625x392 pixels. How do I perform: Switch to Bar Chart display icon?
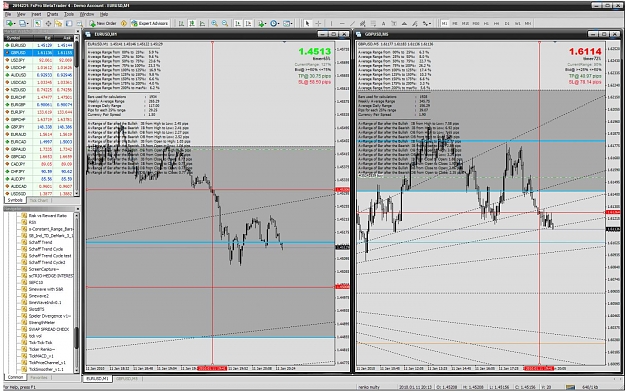tap(181, 24)
